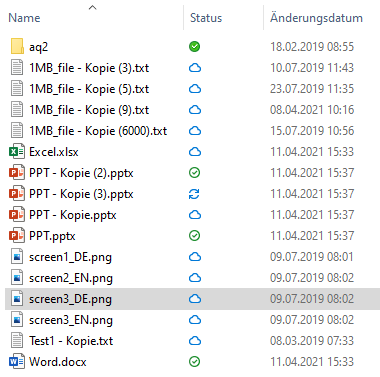Click the Word icon next to Word.docx
Viewport: 380px width, 377px height.
[x=17, y=362]
